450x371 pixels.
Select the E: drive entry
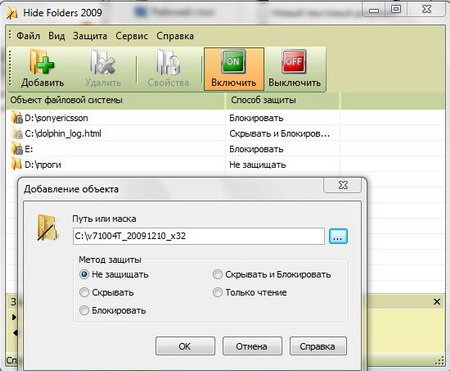225,149
